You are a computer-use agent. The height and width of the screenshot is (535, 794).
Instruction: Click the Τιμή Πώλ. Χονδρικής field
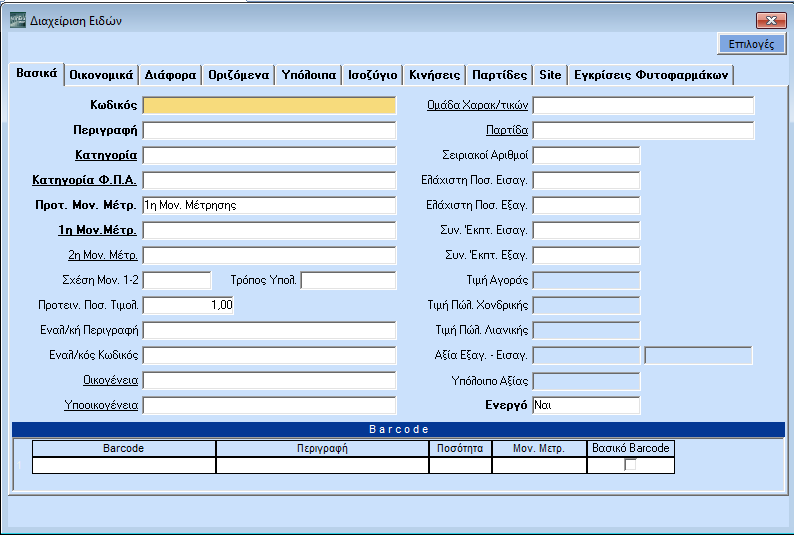click(586, 305)
